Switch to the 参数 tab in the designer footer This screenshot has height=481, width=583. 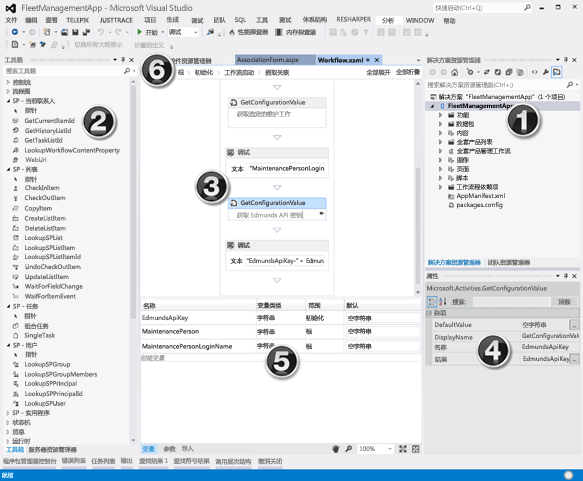[170, 449]
